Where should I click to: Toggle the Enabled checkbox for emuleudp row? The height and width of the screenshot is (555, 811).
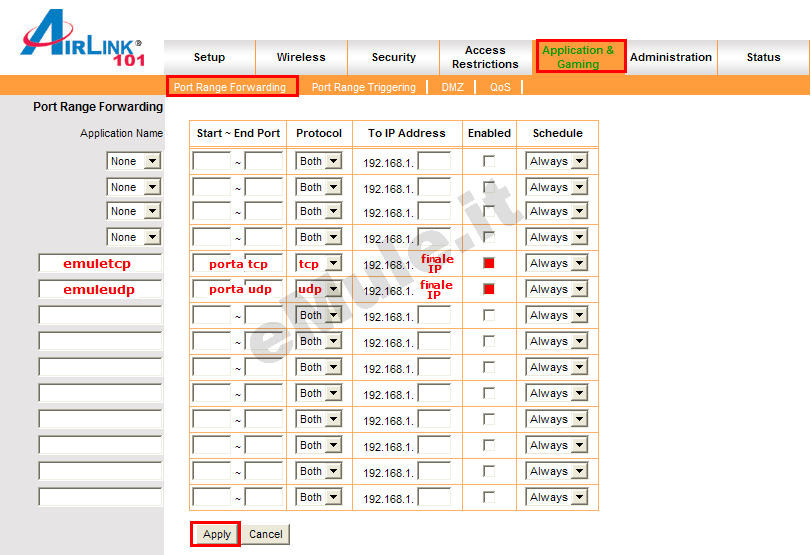(489, 289)
